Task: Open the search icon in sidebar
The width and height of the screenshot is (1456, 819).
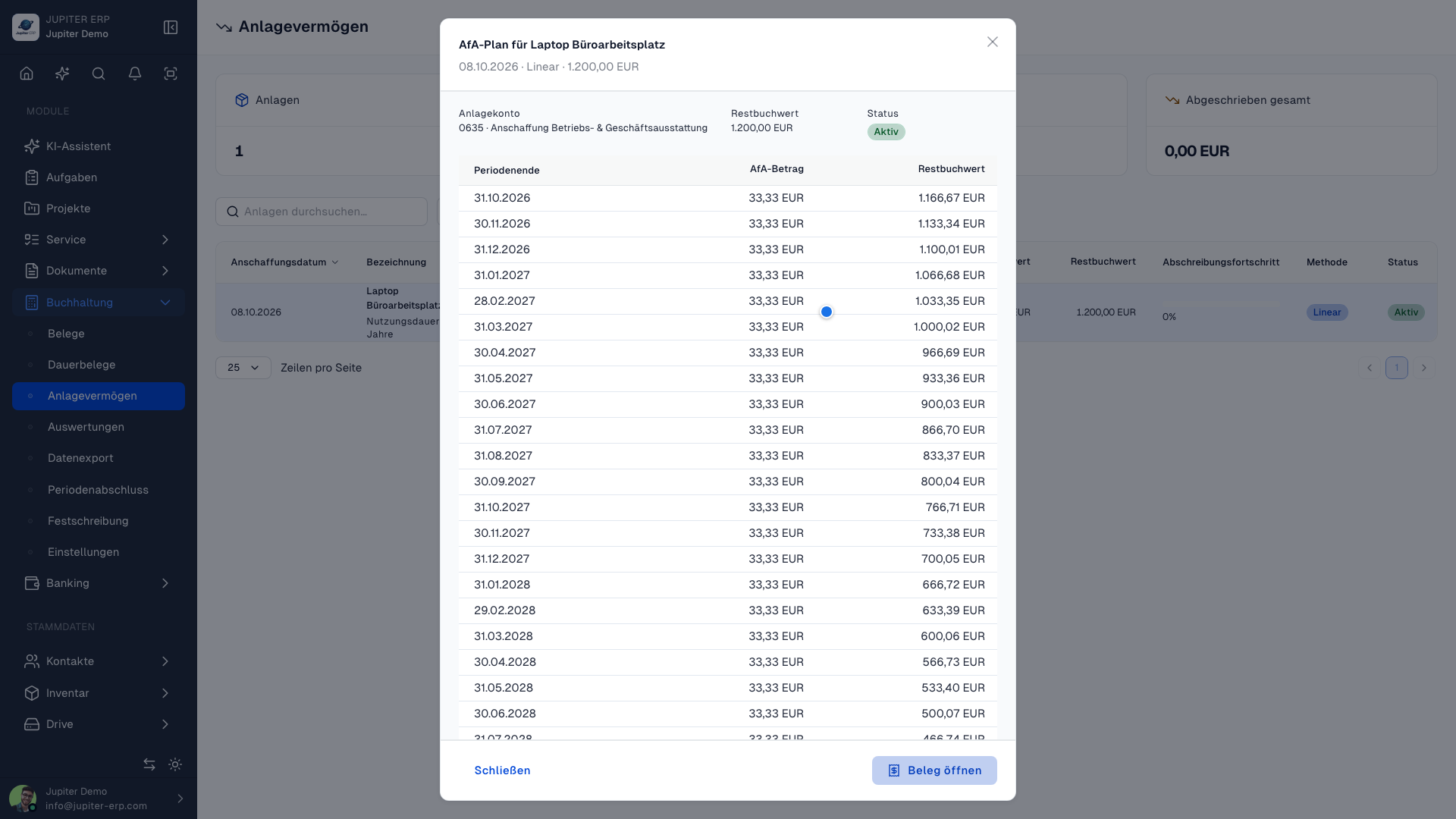Action: pos(99,74)
